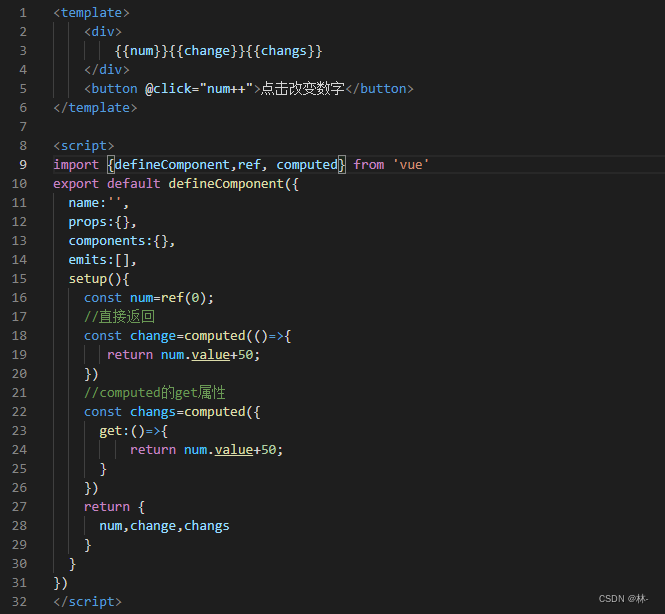Click the "num++" string value
The image size is (665, 614).
tap(226, 89)
